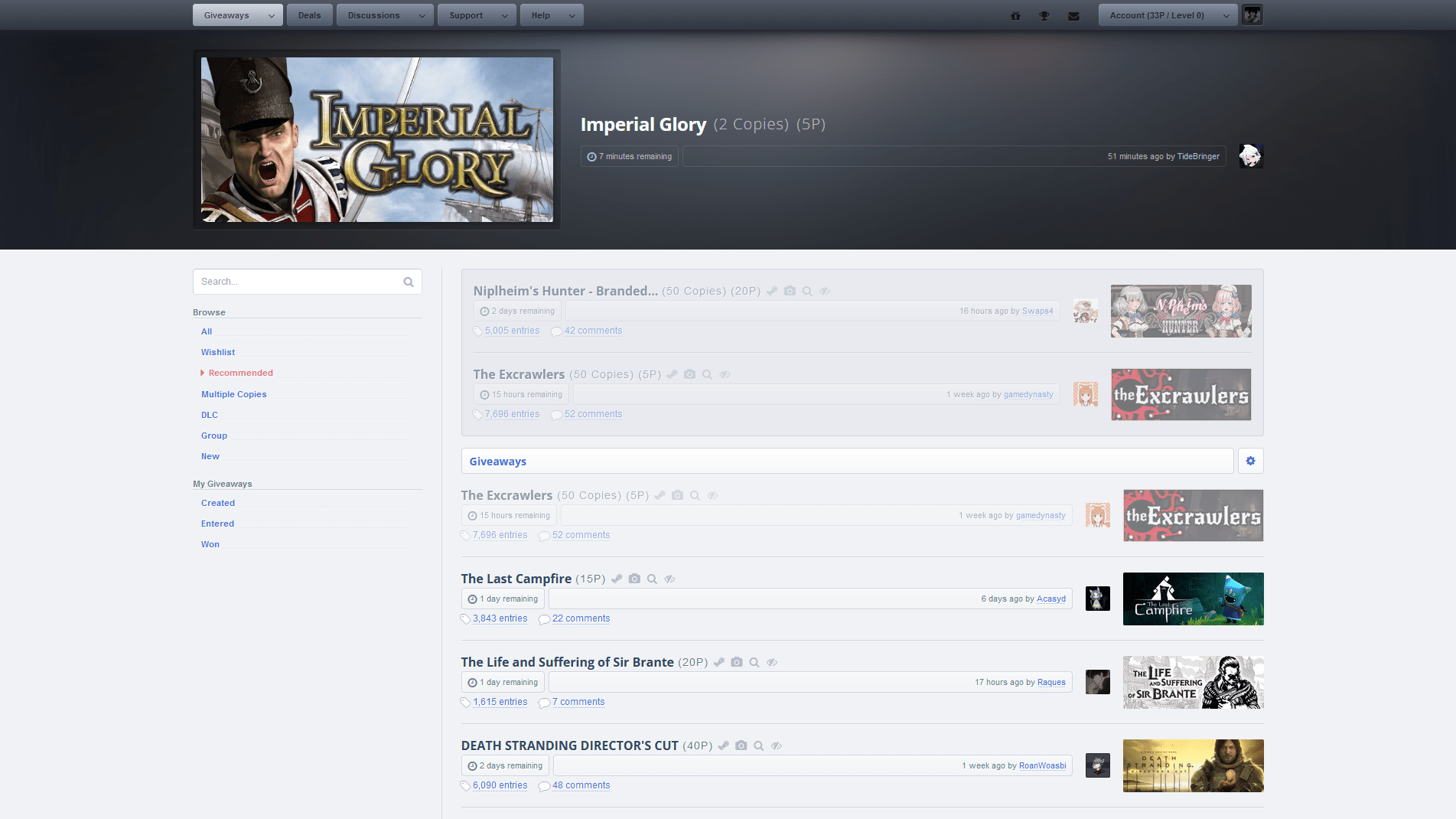Open the messages envelope icon
This screenshot has width=1456, height=819.
[1073, 15]
